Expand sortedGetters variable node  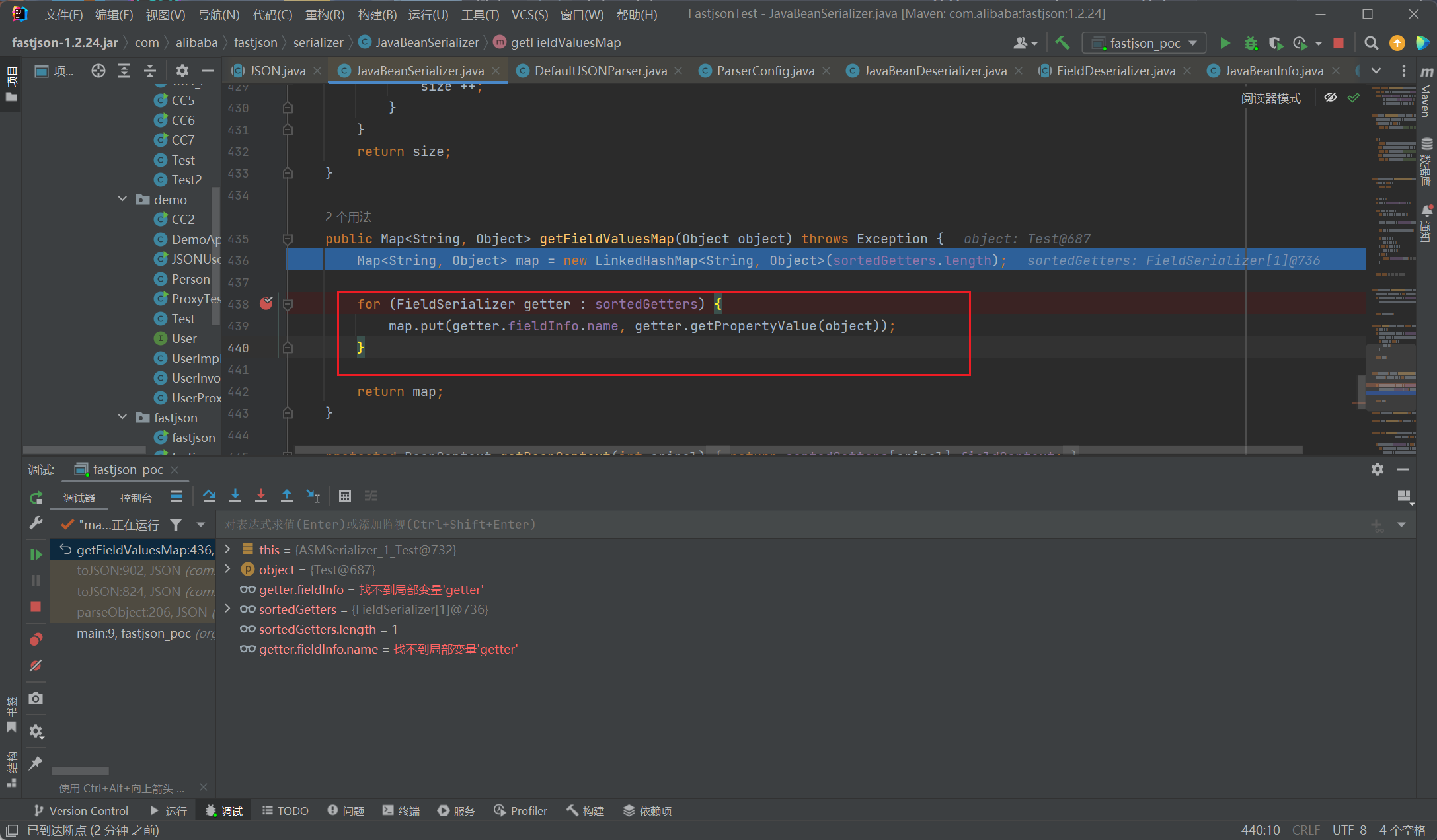[228, 609]
